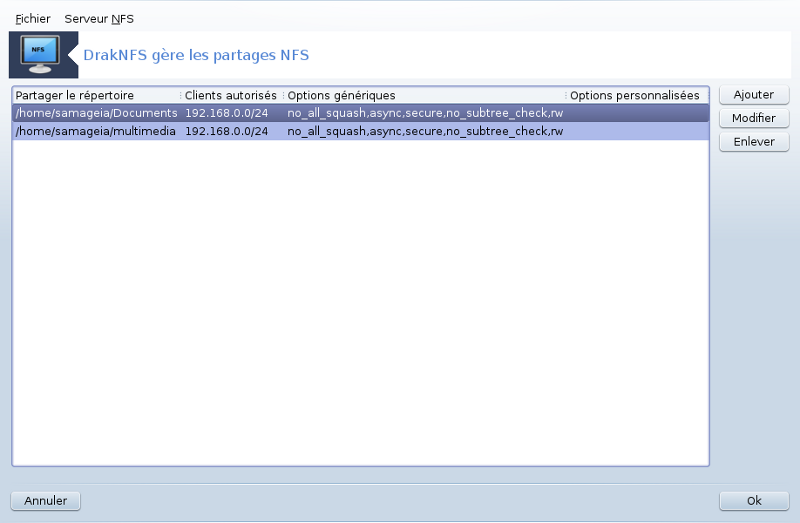The image size is (800, 523).
Task: Click the Enlever button
Action: 754,142
